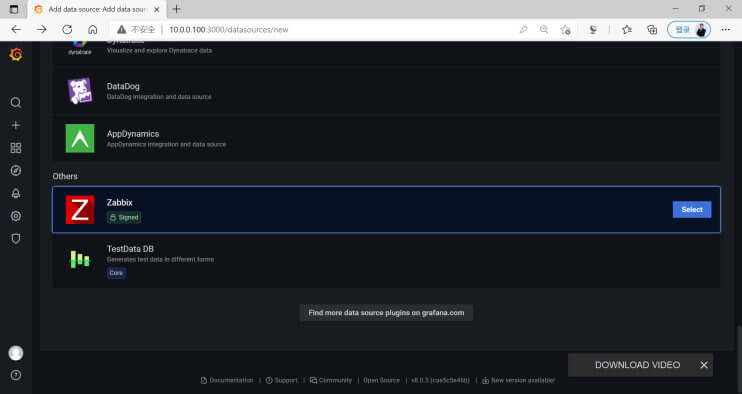The width and height of the screenshot is (742, 394).
Task: Click the browser extensions icon
Action: tap(593, 29)
